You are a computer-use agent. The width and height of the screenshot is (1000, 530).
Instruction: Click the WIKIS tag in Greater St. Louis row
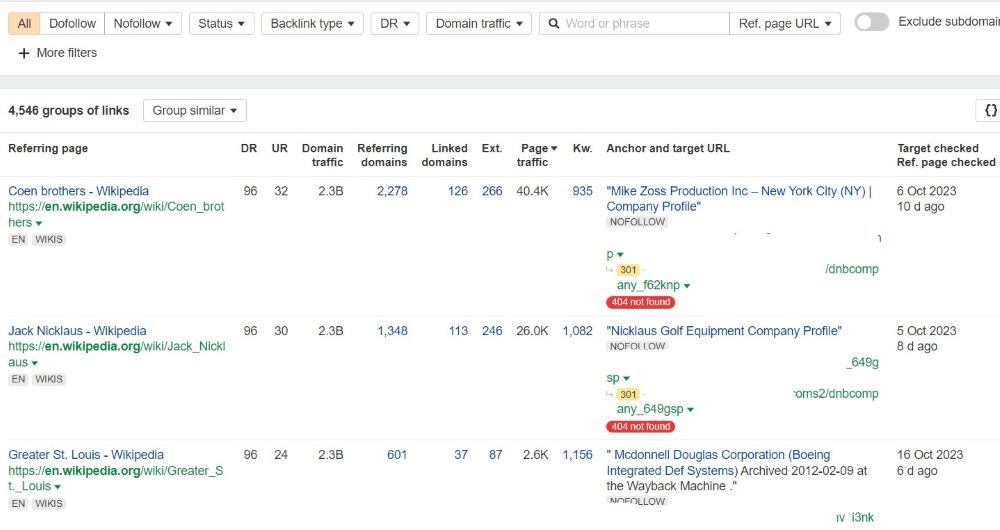(49, 503)
